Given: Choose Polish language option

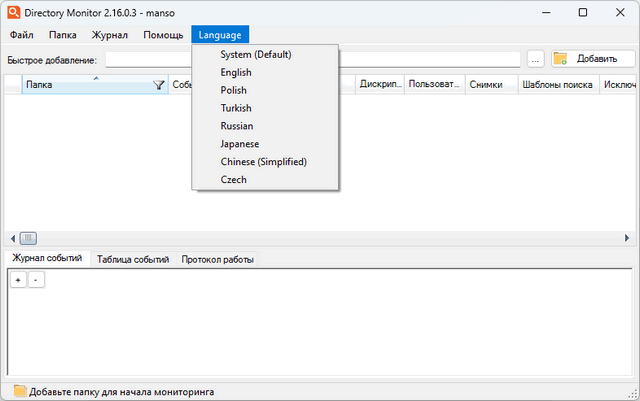Looking at the screenshot, I should coord(265,90).
